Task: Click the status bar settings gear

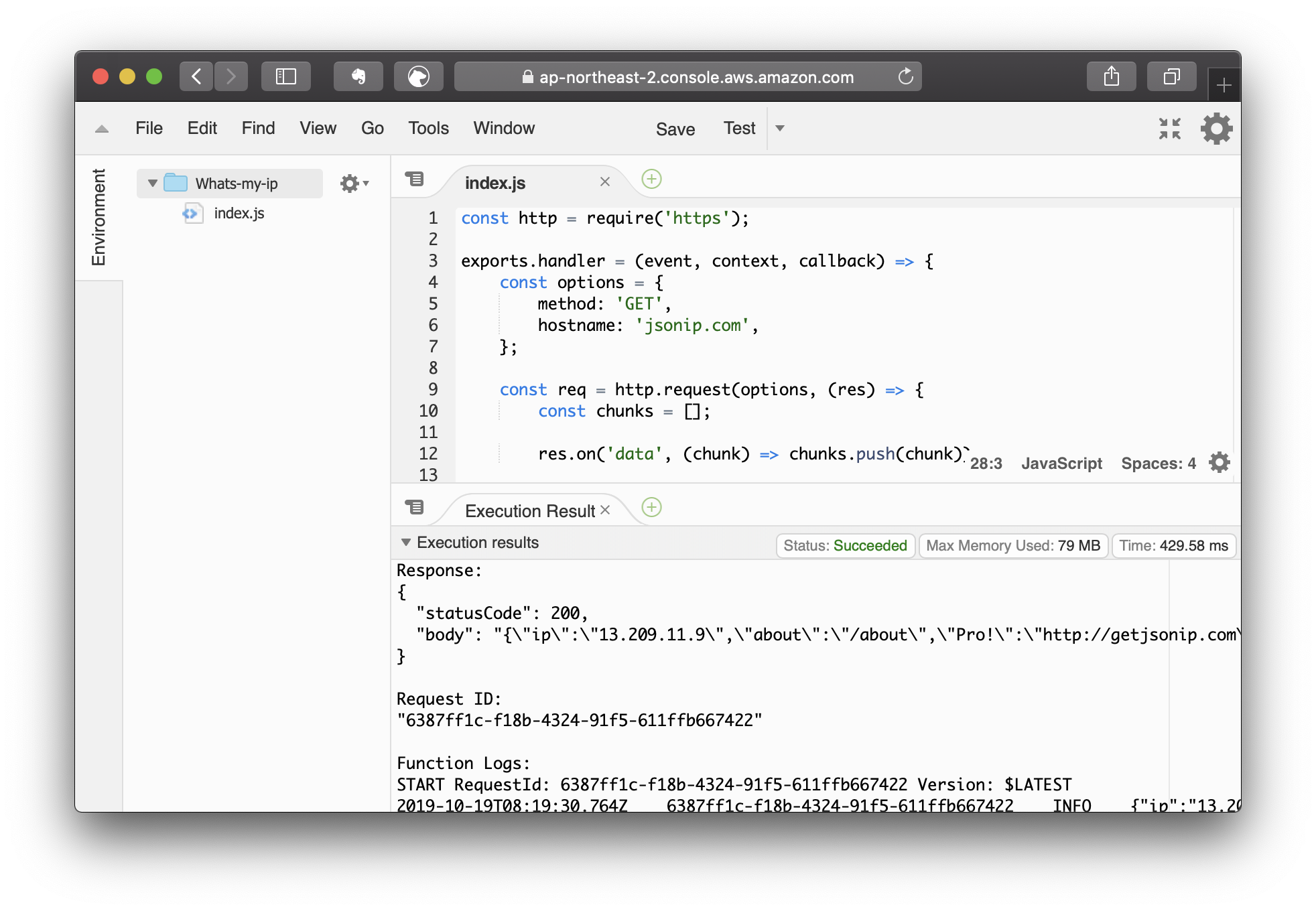Action: click(1219, 463)
